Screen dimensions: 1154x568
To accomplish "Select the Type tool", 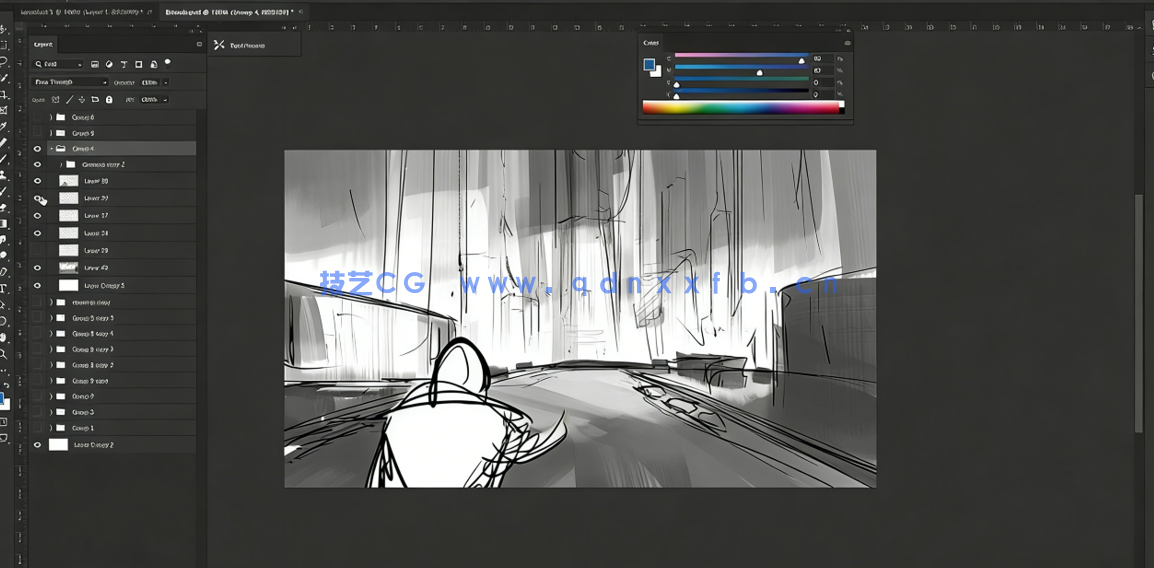I will 4,288.
